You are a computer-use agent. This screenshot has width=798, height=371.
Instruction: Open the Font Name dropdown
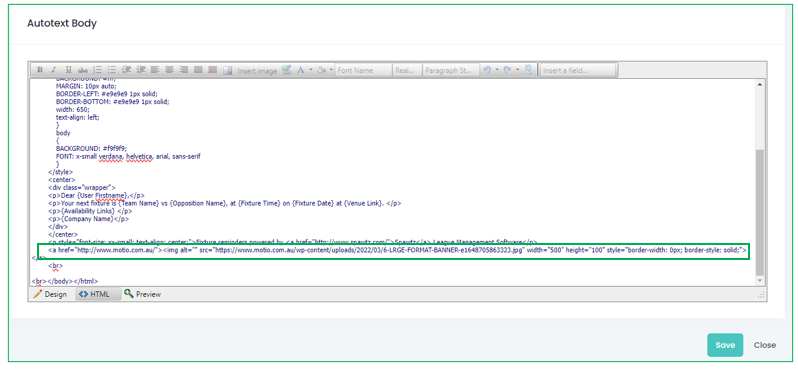point(364,70)
